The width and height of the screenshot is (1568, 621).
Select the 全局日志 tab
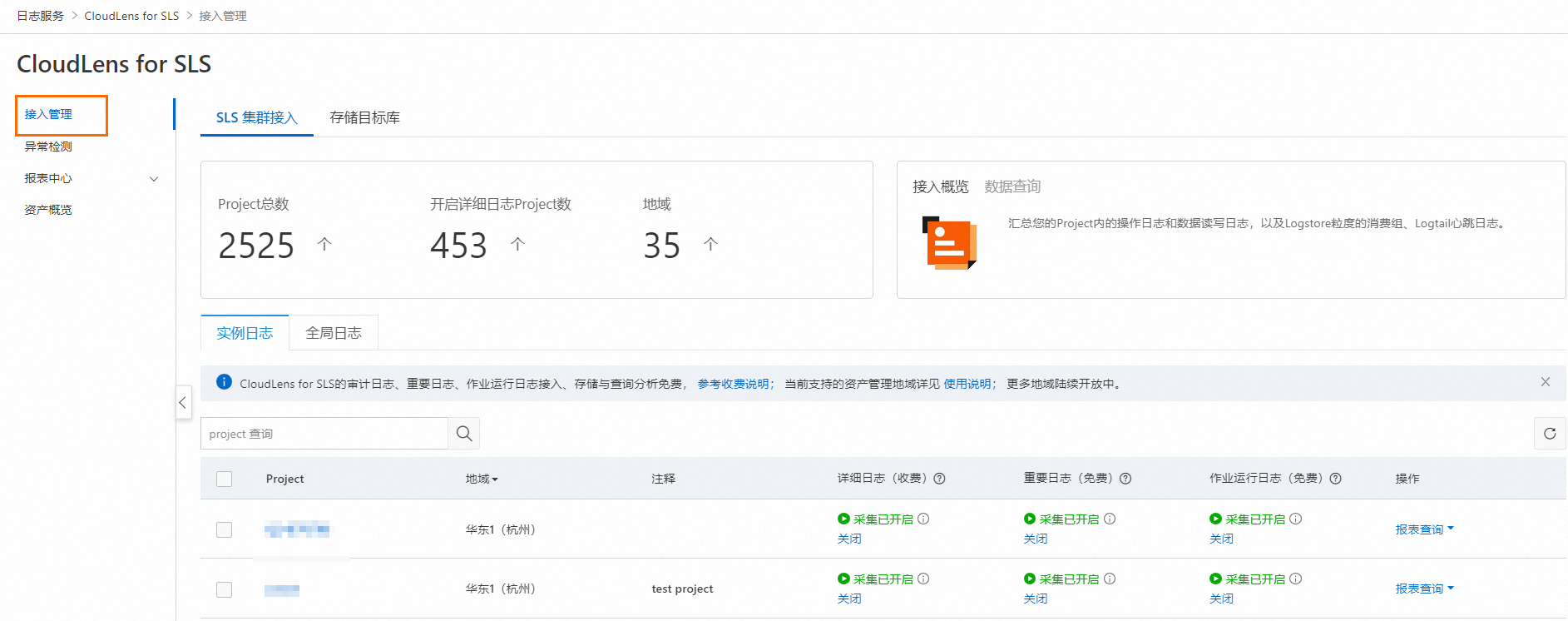[334, 333]
